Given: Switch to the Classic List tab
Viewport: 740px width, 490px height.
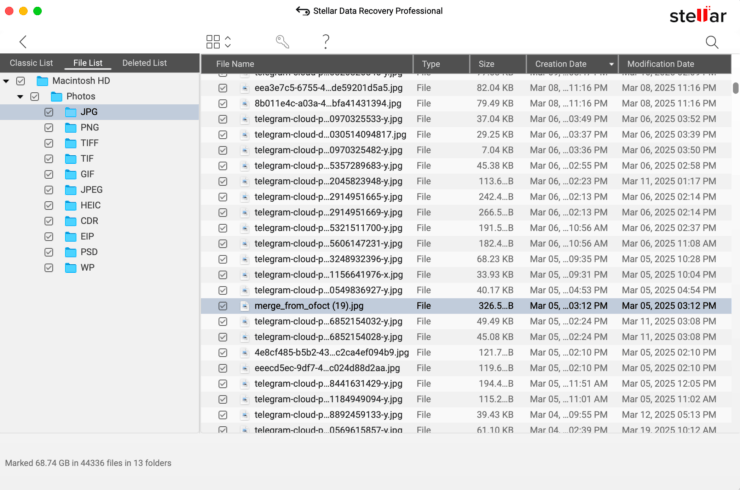Looking at the screenshot, I should [x=30, y=63].
